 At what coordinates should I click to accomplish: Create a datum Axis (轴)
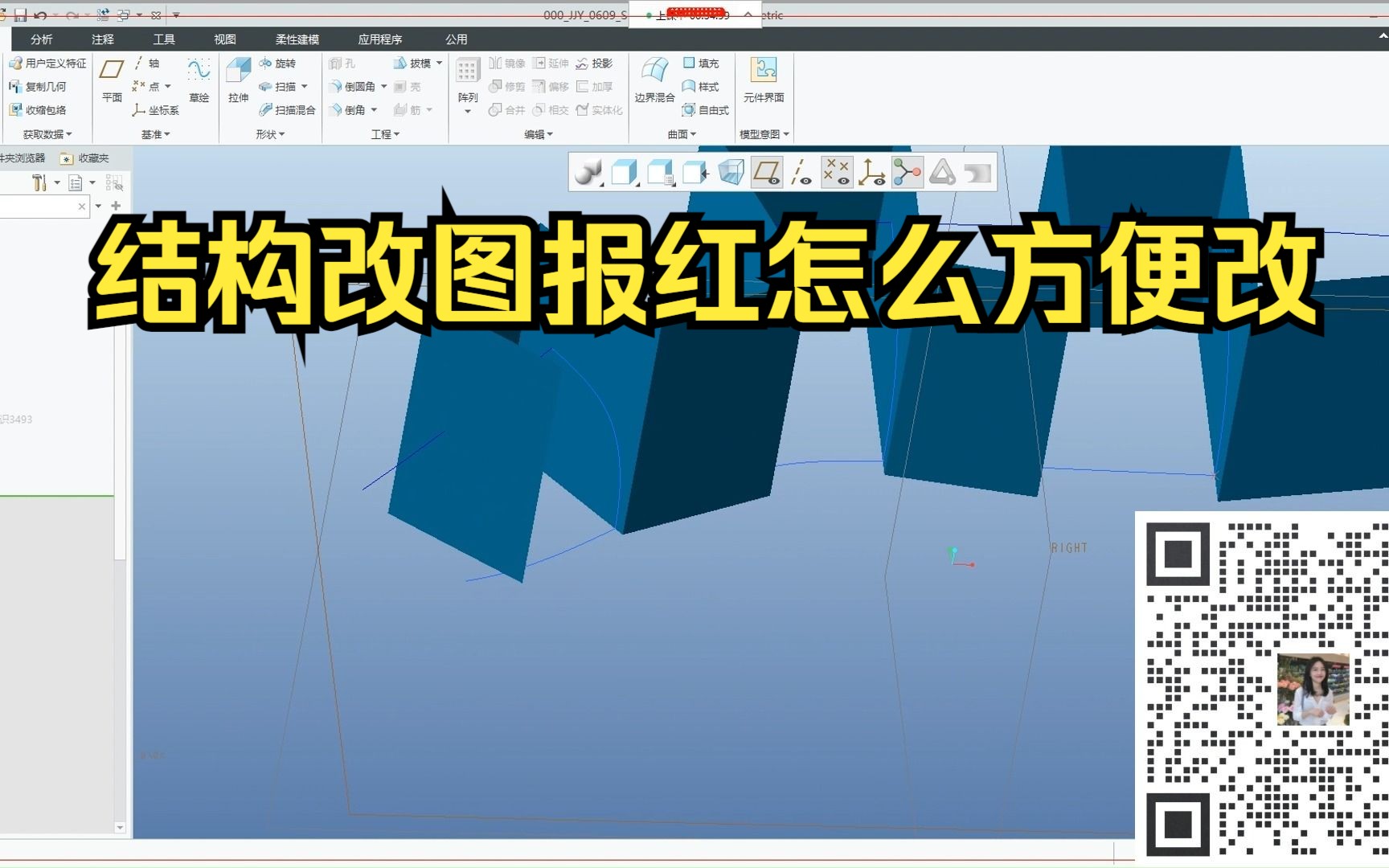[x=146, y=63]
